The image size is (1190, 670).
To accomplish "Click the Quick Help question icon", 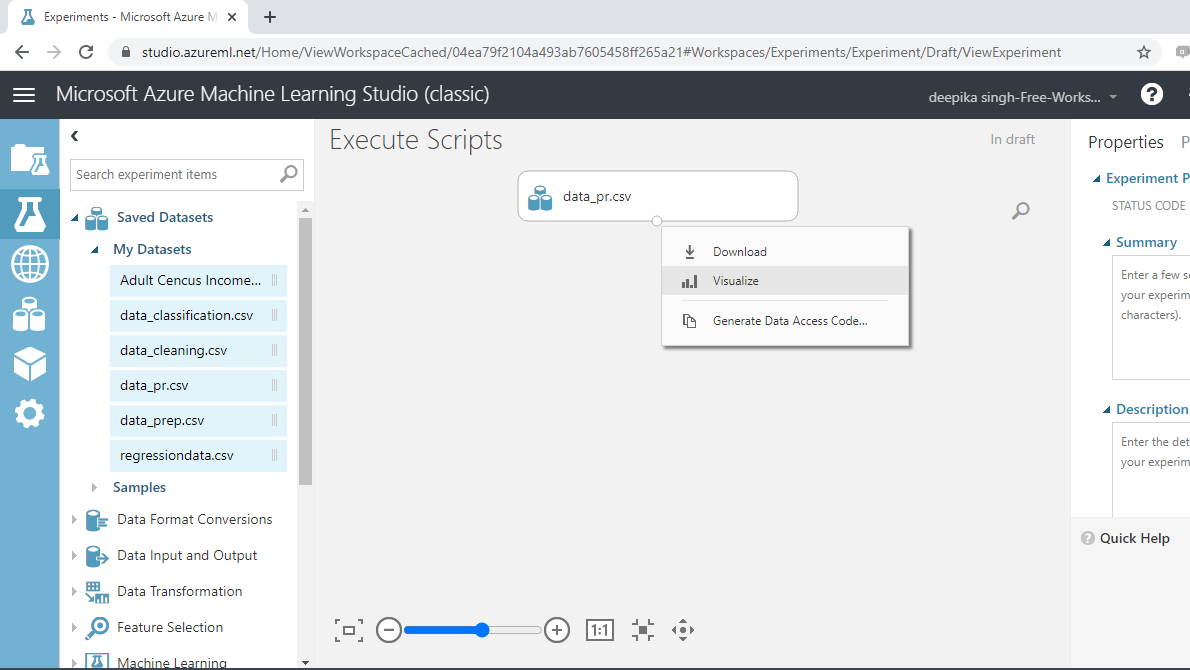I will click(x=1088, y=538).
